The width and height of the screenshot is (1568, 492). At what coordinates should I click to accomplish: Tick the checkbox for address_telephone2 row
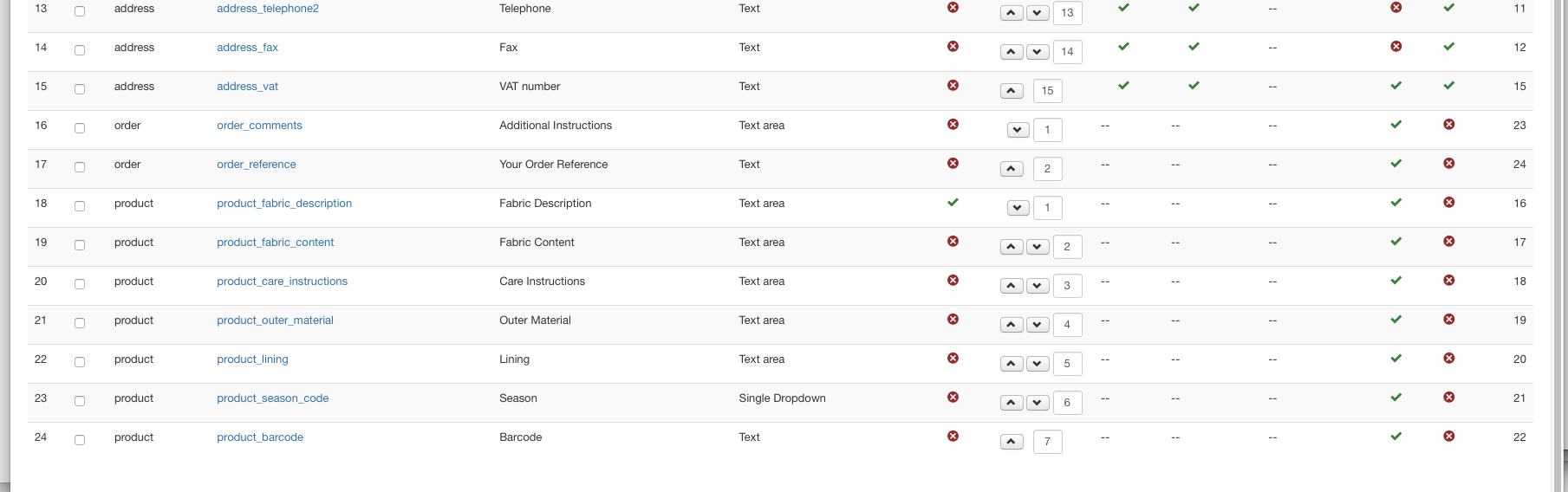point(80,11)
